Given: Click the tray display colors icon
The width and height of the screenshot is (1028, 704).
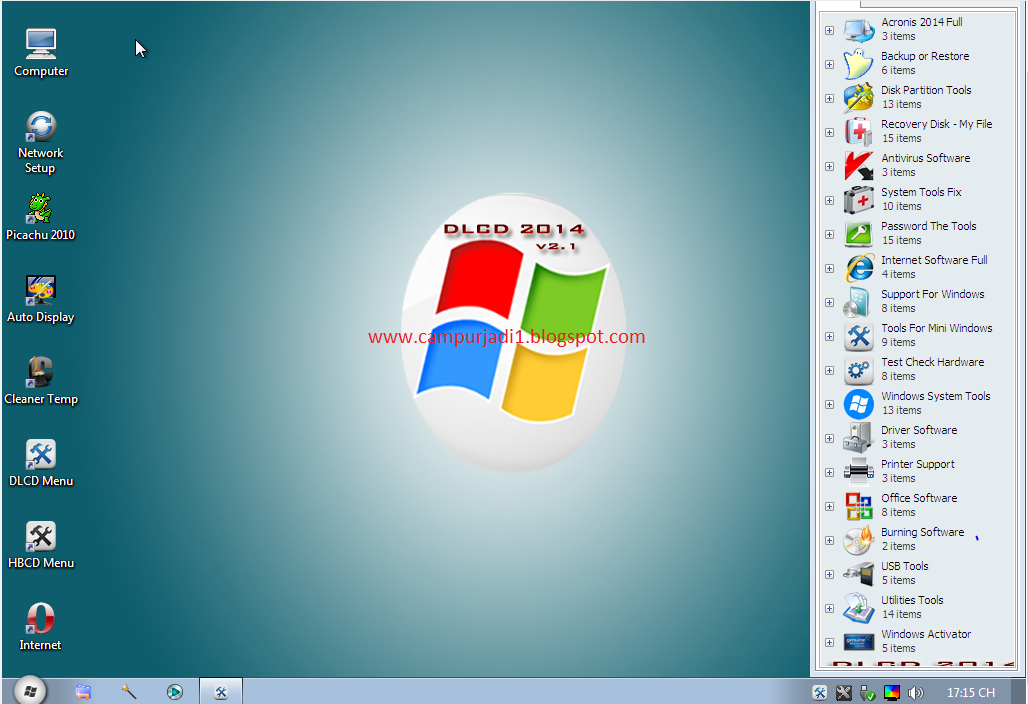Looking at the screenshot, I should pyautogui.click(x=892, y=692).
